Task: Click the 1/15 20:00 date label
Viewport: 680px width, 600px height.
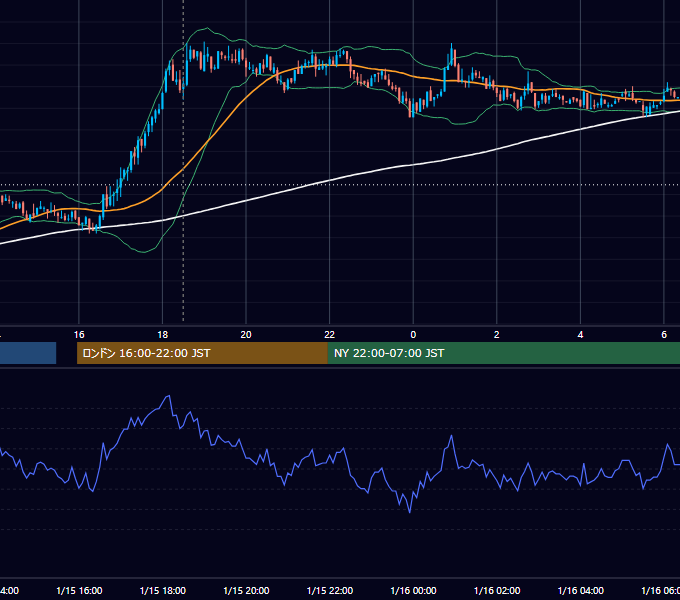Action: point(246,591)
